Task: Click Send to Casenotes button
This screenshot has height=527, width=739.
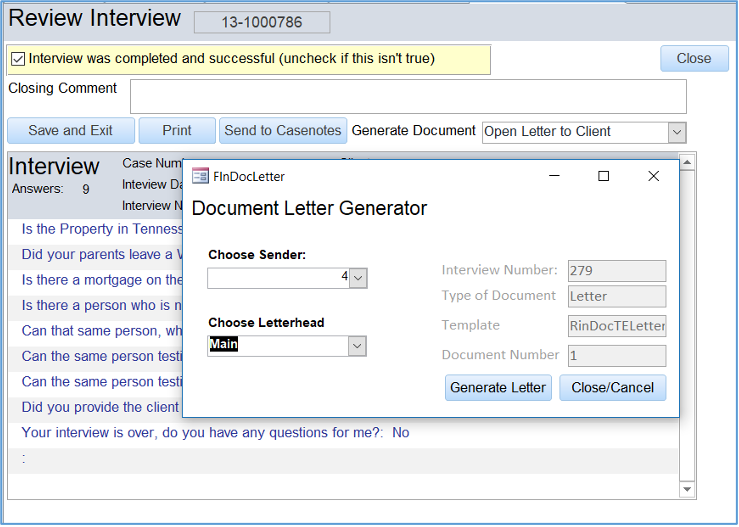Action: point(283,131)
